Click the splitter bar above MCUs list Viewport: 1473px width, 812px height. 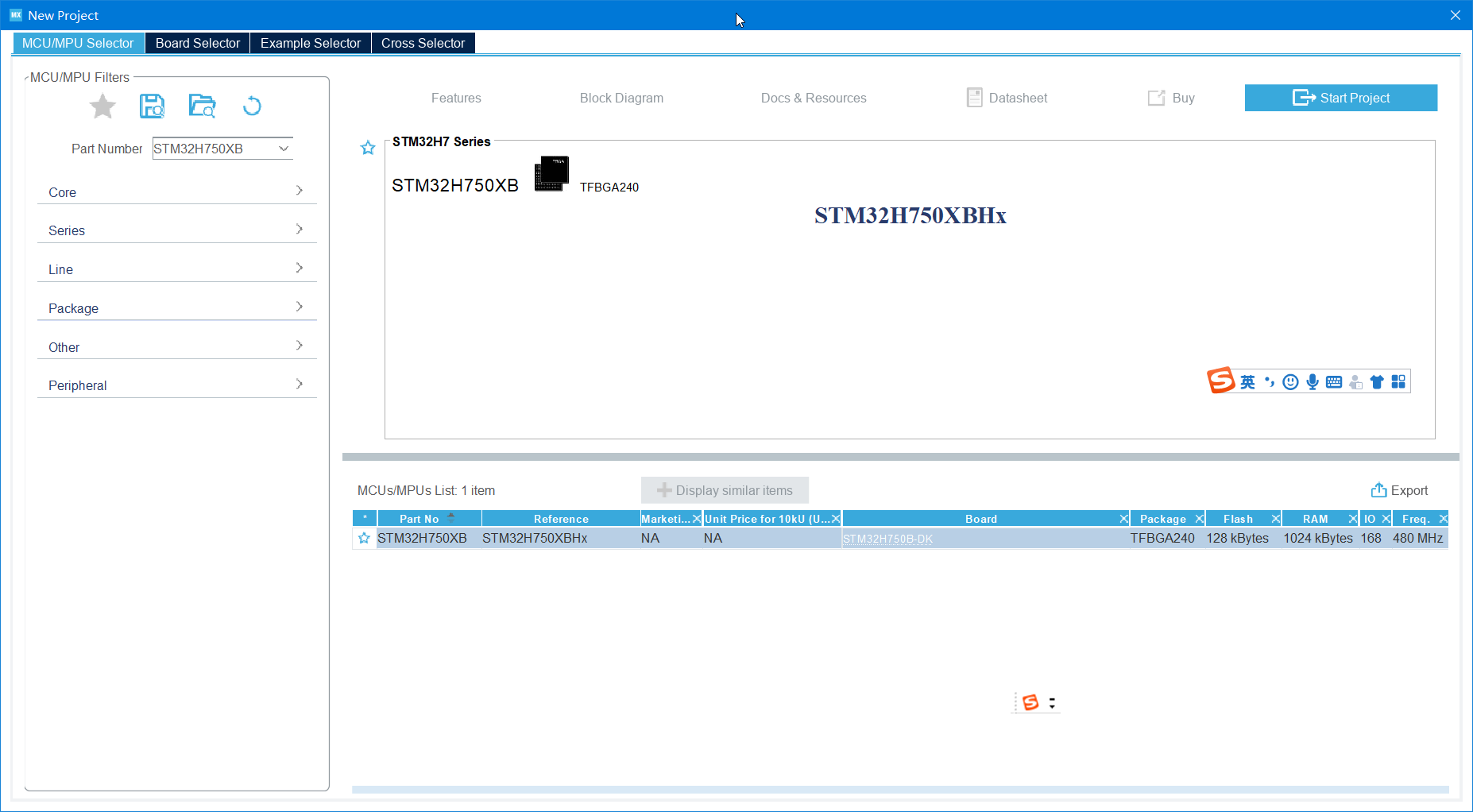pos(900,457)
